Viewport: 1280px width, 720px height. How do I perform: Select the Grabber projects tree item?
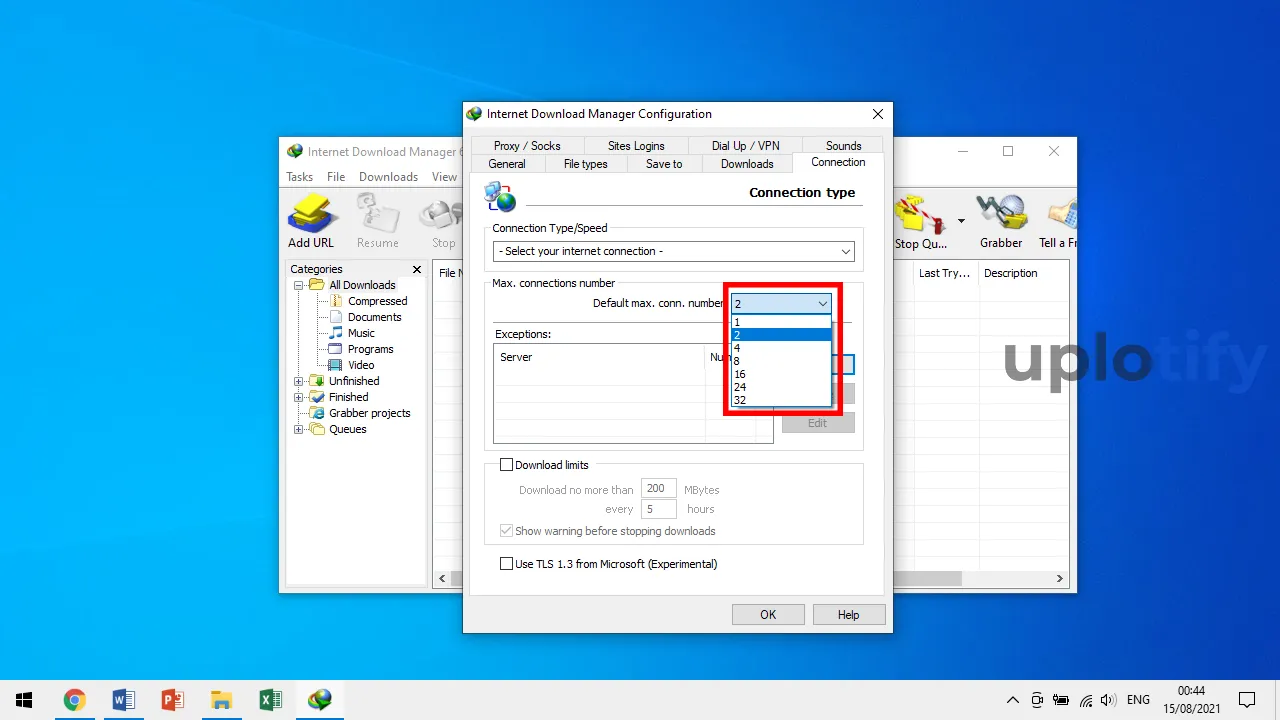click(369, 413)
